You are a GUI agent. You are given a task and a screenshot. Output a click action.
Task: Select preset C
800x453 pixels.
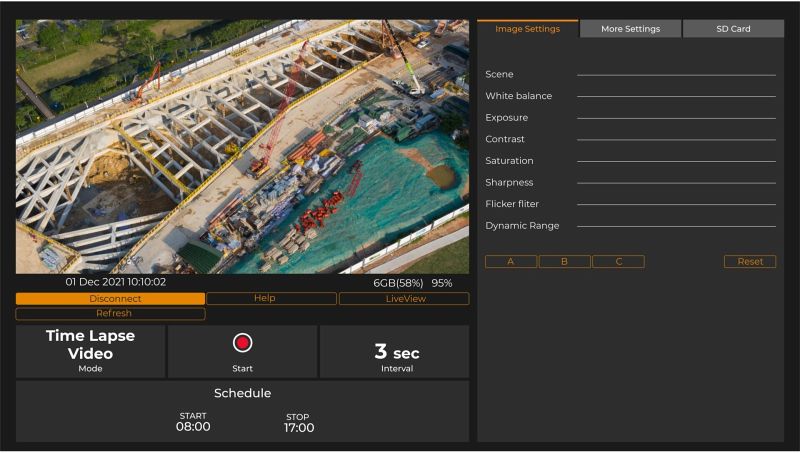click(618, 261)
